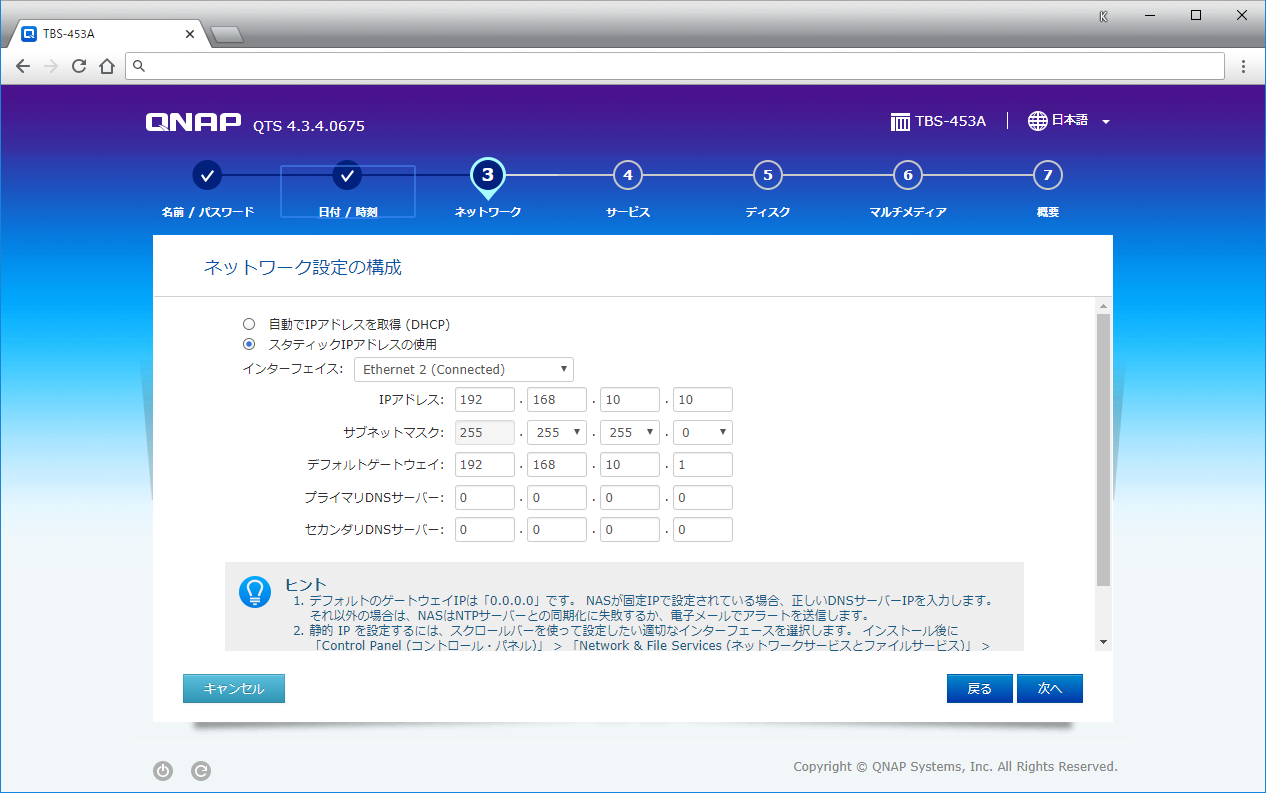1266x793 pixels.
Task: Click the vertical scrollbar in settings panel
Action: [1103, 449]
